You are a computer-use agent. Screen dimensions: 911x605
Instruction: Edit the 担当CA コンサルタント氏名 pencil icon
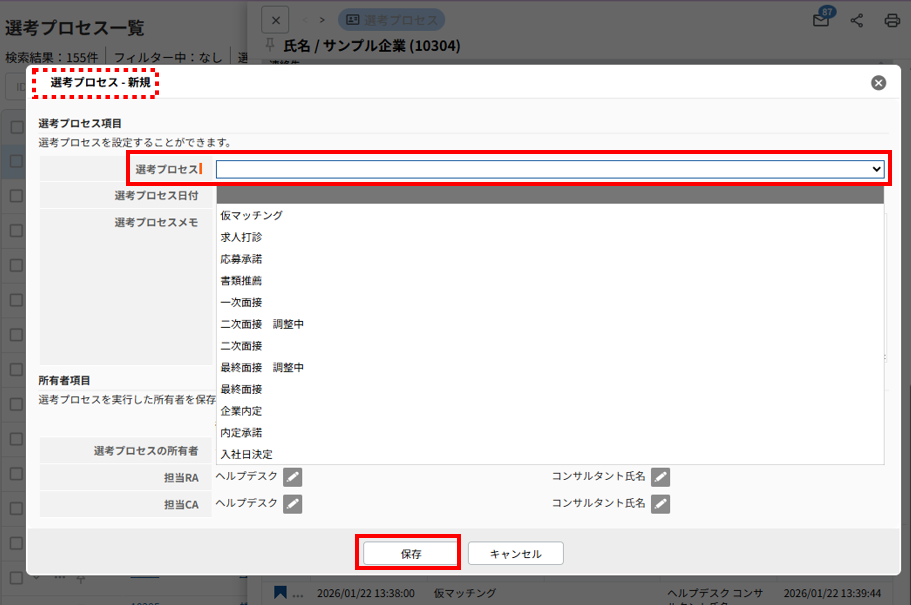660,503
